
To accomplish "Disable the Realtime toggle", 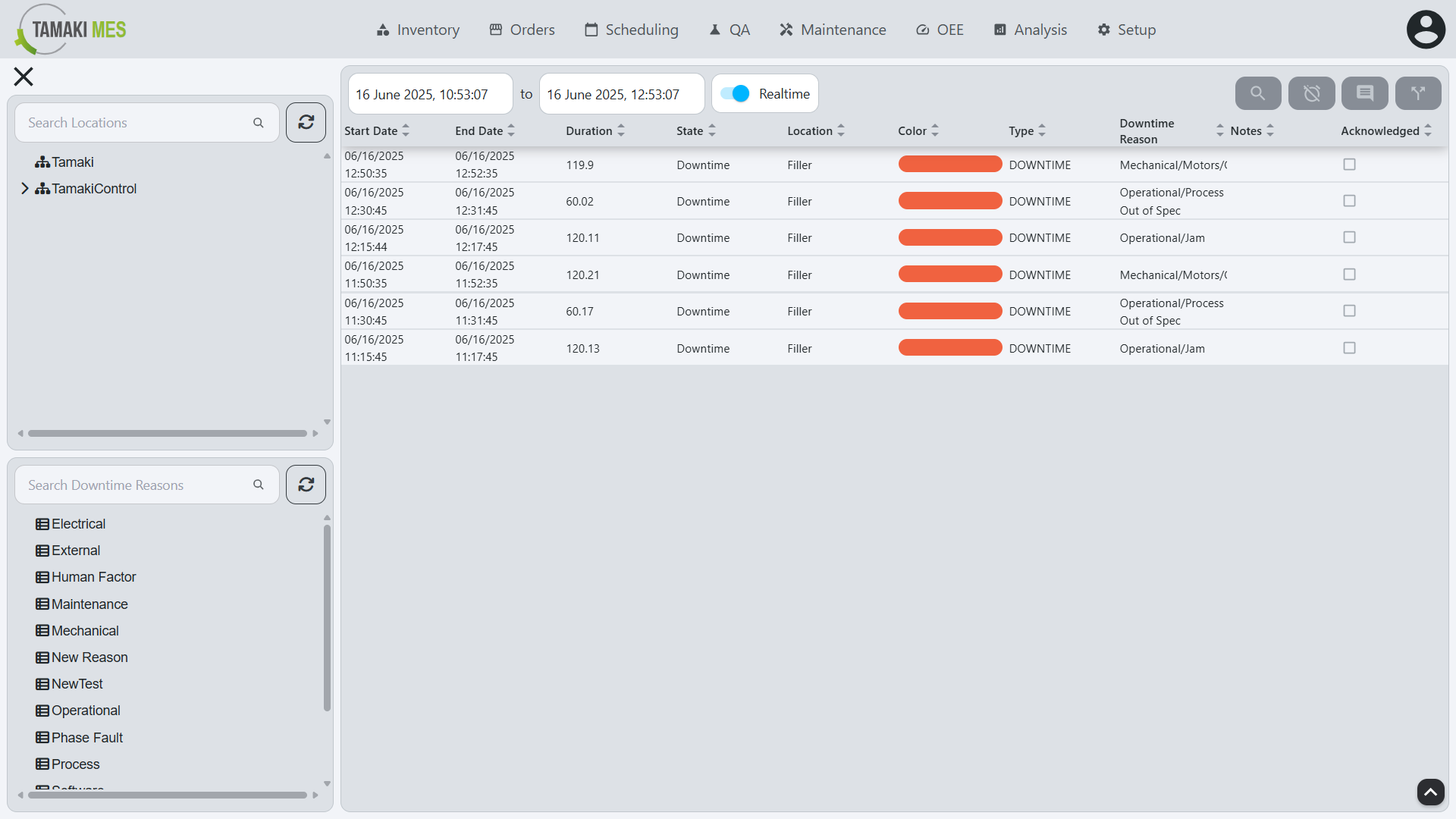I will click(733, 93).
